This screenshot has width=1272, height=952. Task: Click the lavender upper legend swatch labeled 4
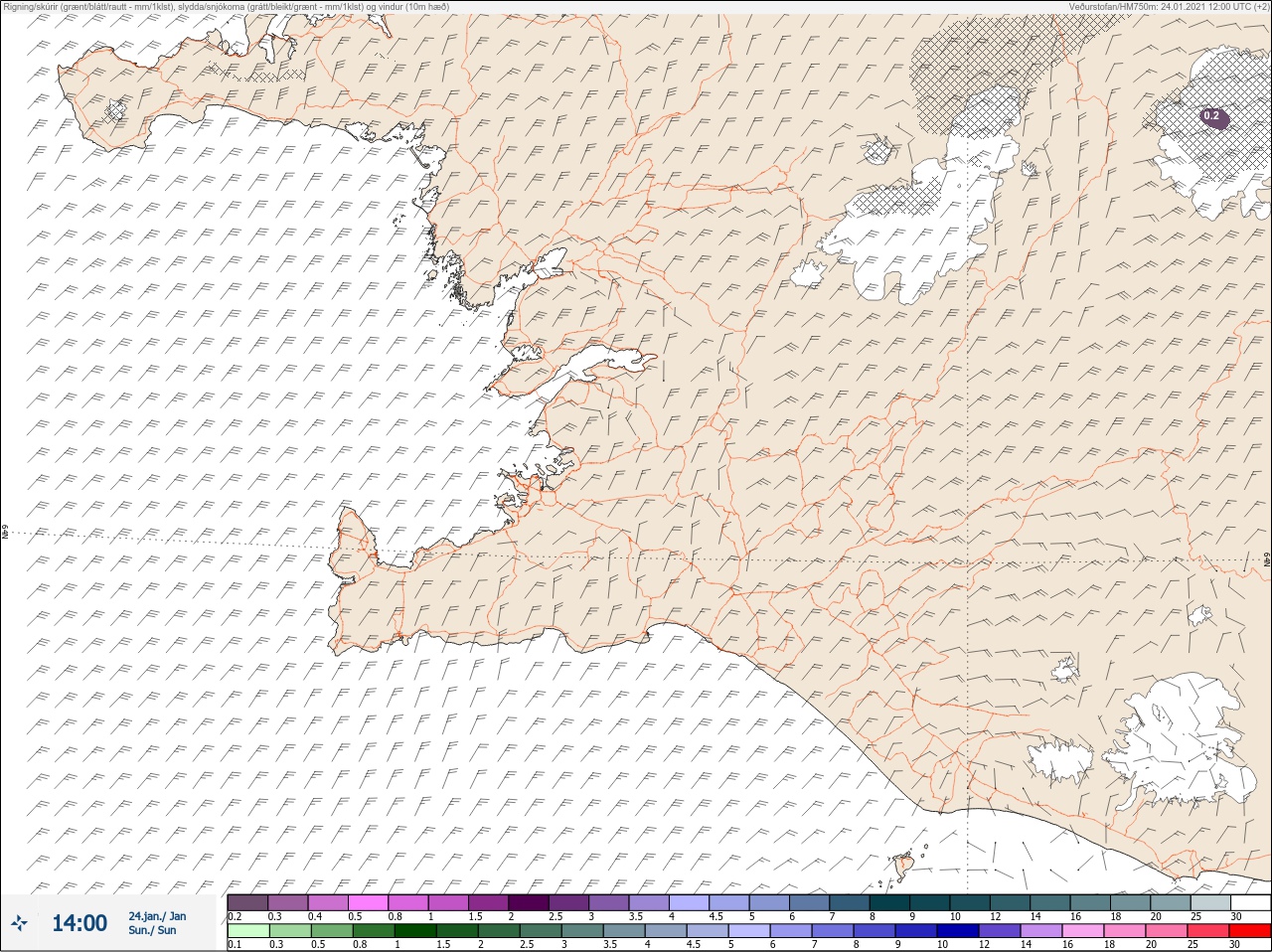(x=690, y=902)
